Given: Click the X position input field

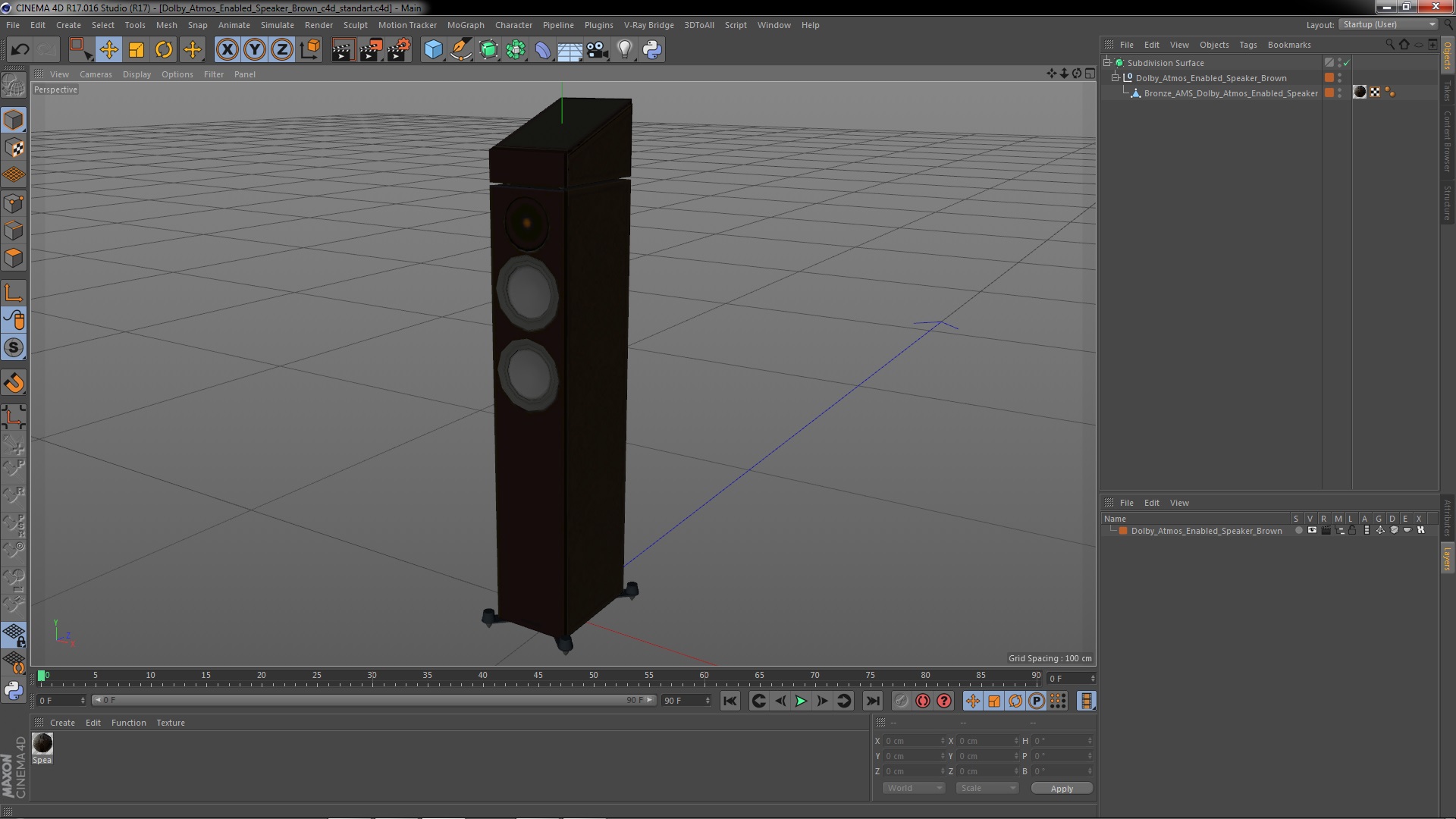Looking at the screenshot, I should click(914, 741).
